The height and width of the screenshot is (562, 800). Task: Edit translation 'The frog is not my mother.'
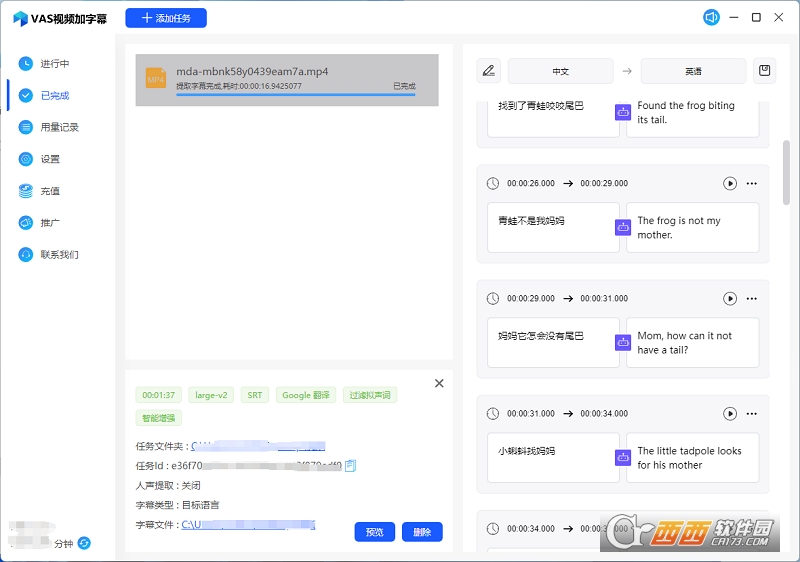(x=692, y=227)
